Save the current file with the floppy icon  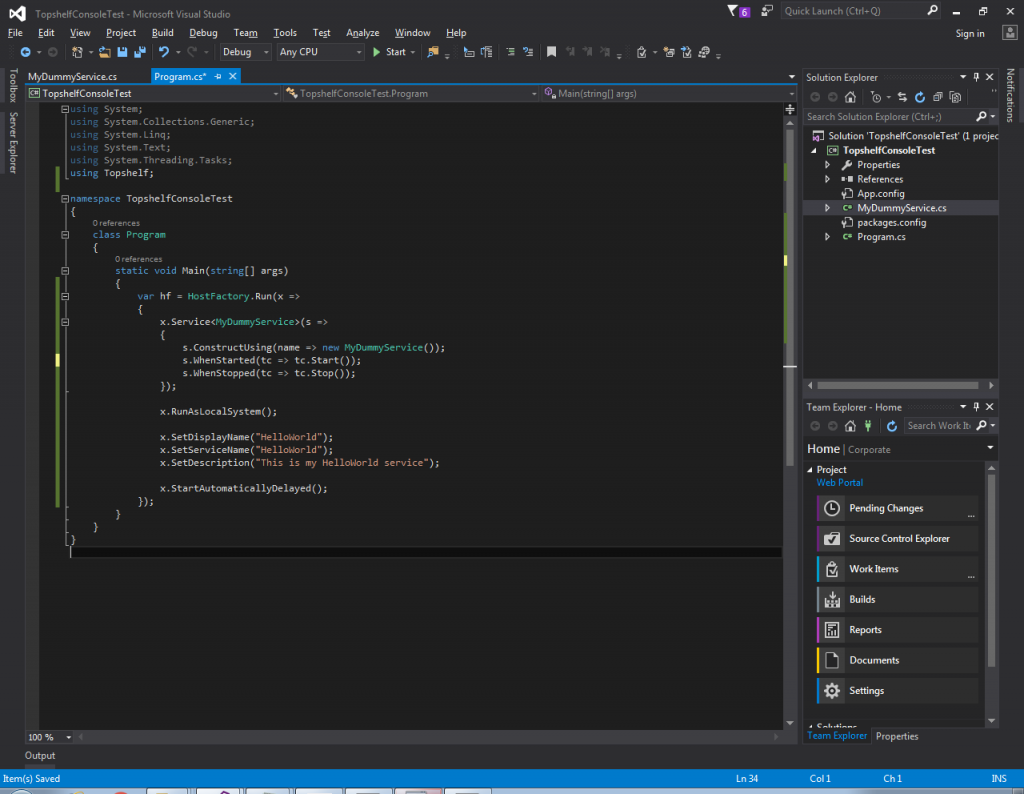point(122,52)
